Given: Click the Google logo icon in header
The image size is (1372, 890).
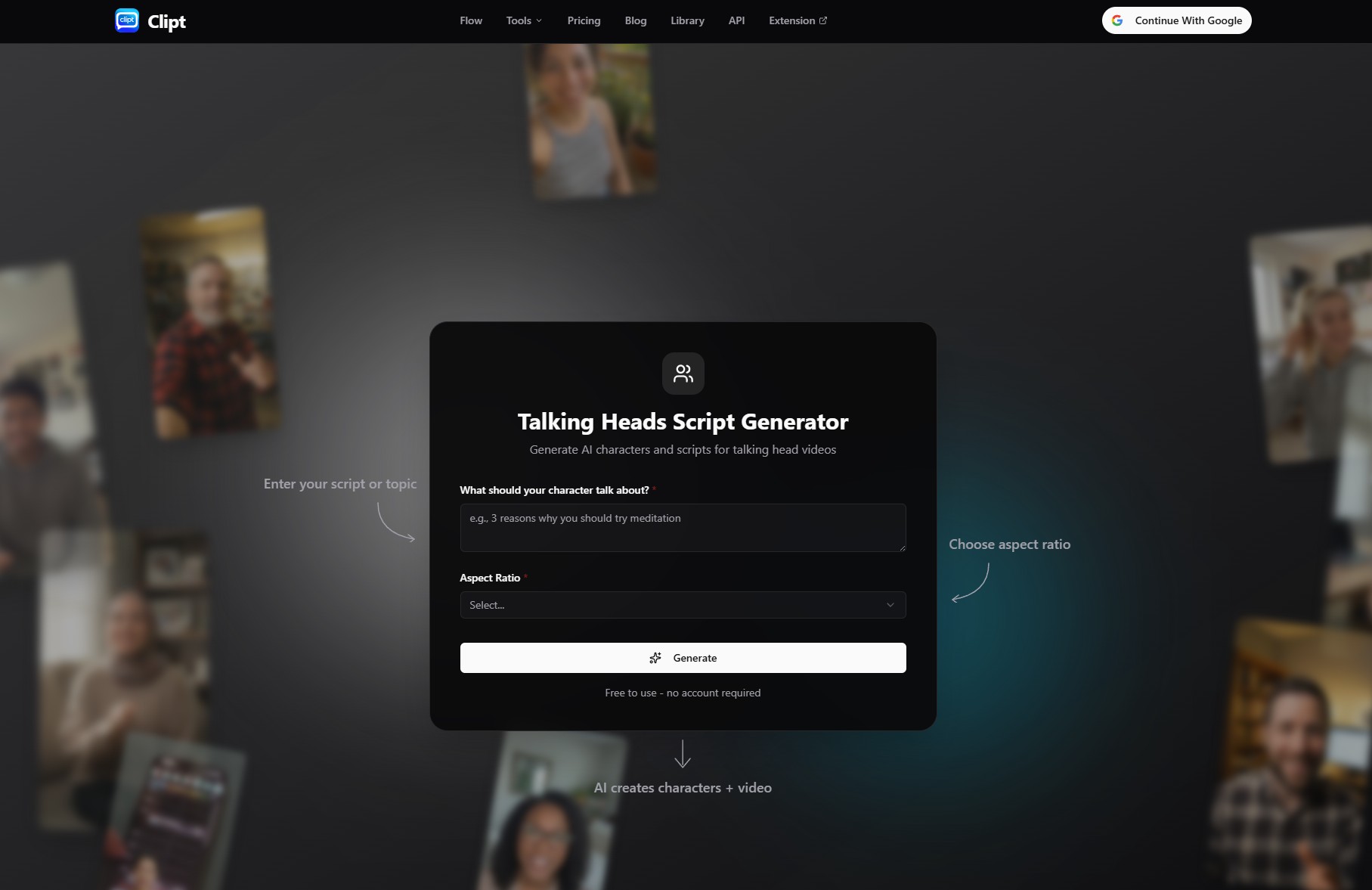Looking at the screenshot, I should [x=1117, y=20].
